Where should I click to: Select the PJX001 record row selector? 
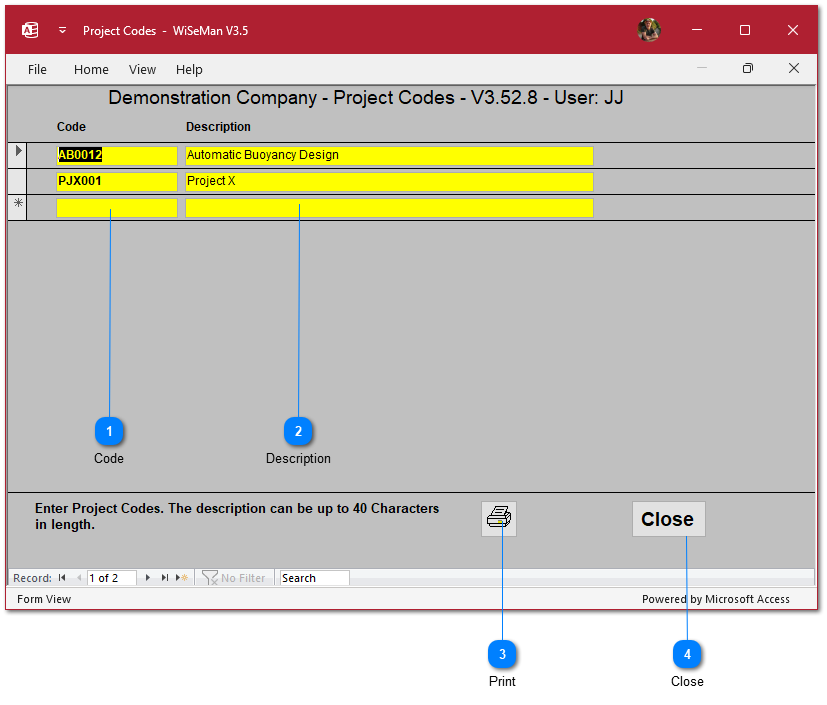[x=17, y=182]
